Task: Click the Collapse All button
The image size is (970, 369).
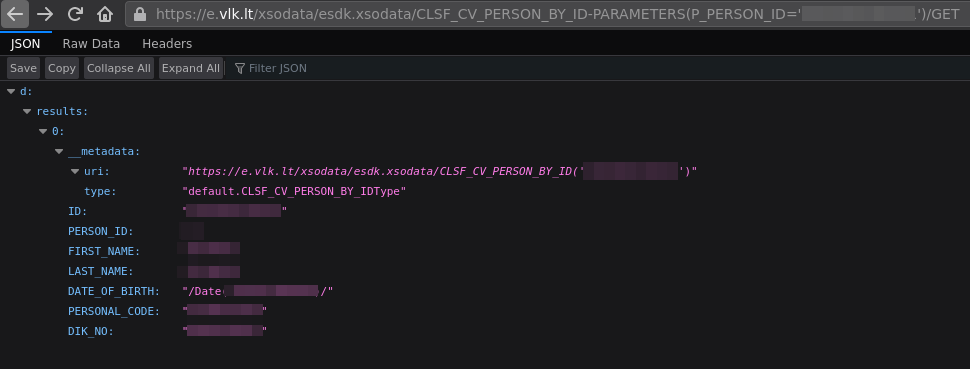Action: [119, 68]
